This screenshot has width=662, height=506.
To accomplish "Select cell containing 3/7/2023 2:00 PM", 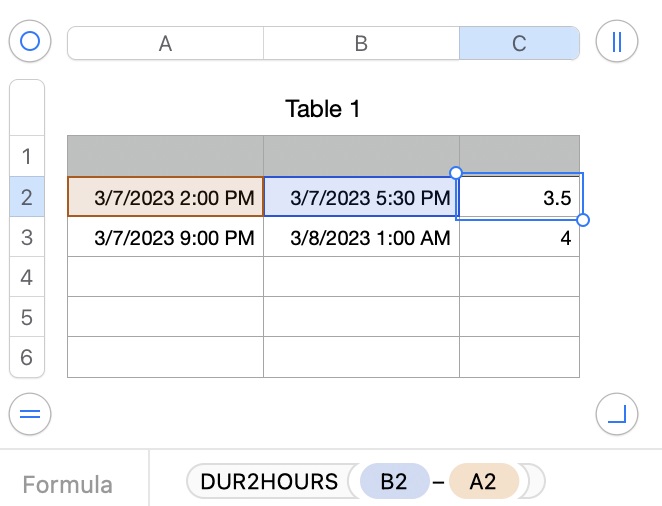I will 166,197.
